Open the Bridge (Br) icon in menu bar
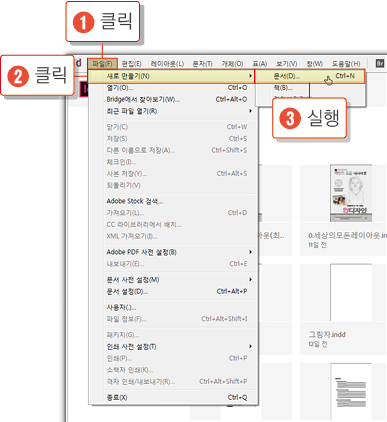The image size is (387, 422). click(380, 63)
